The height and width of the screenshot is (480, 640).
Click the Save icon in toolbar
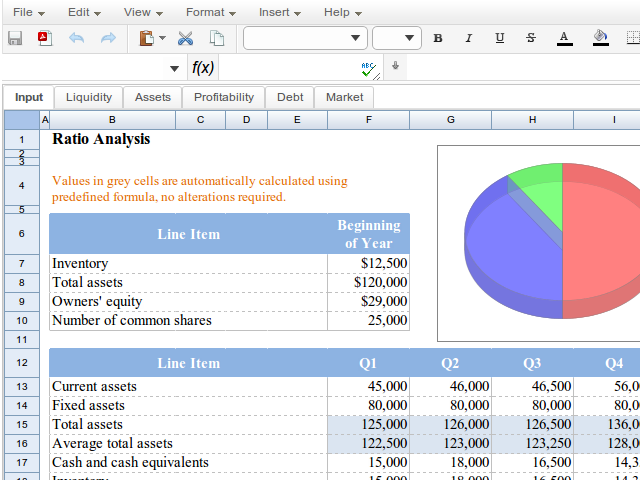click(15, 39)
